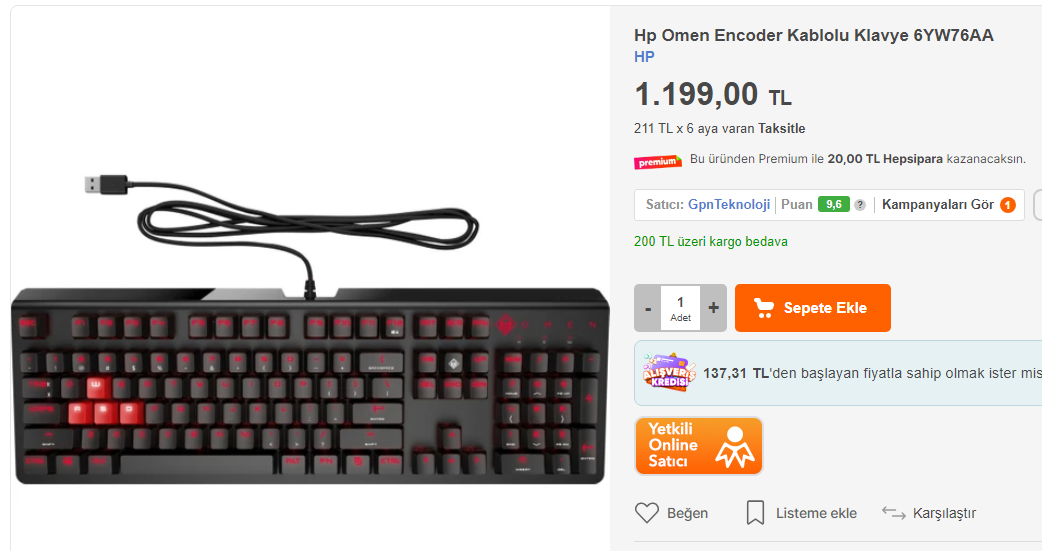Screen dimensions: 1042x551
Task: Click the orange campaign count badge
Action: tap(1008, 205)
